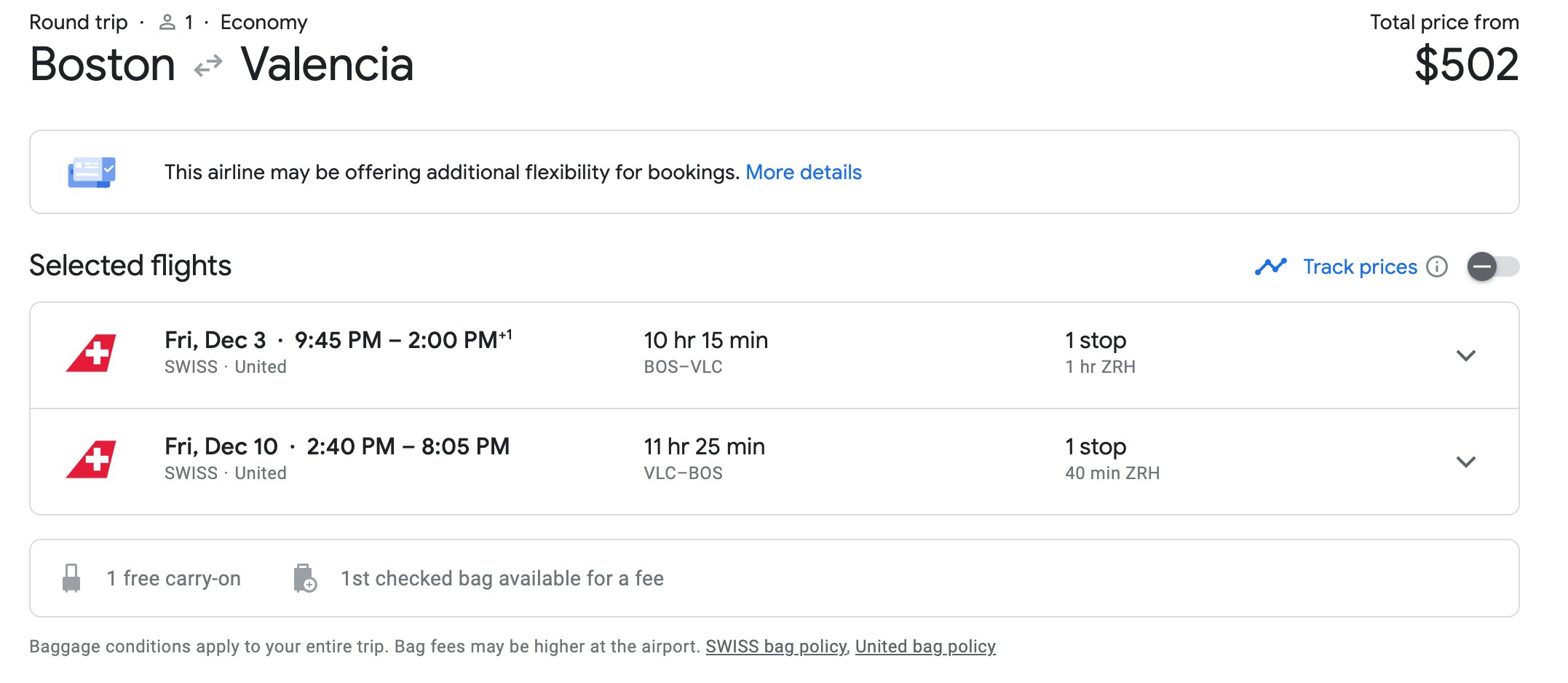Expand the Fri, Dec 10 flight details
Image resolution: width=1568 pixels, height=683 pixels.
click(x=1465, y=462)
